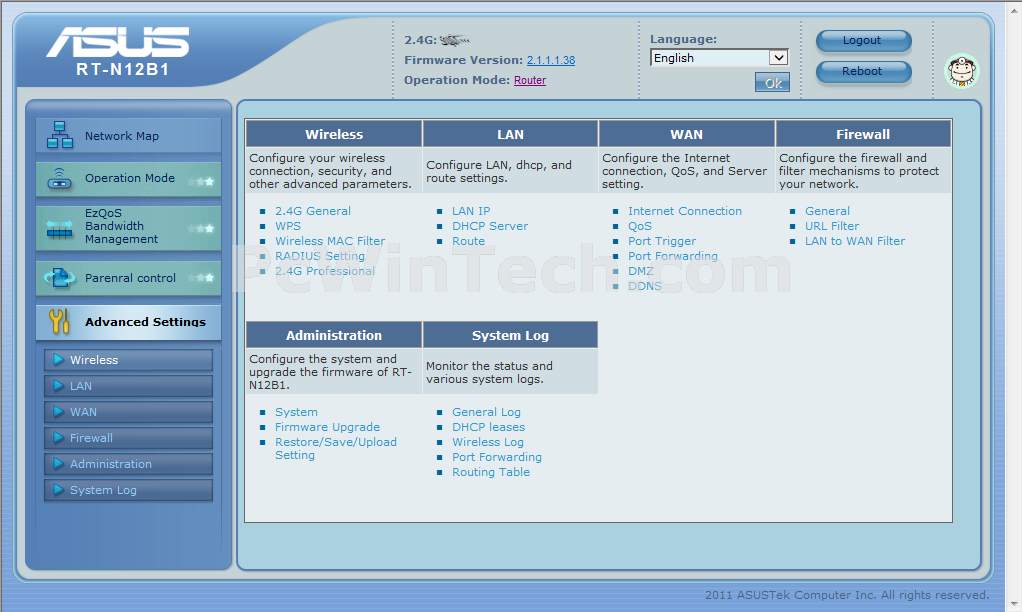Click the EzQoS Bandwidth Management icon

[60, 228]
